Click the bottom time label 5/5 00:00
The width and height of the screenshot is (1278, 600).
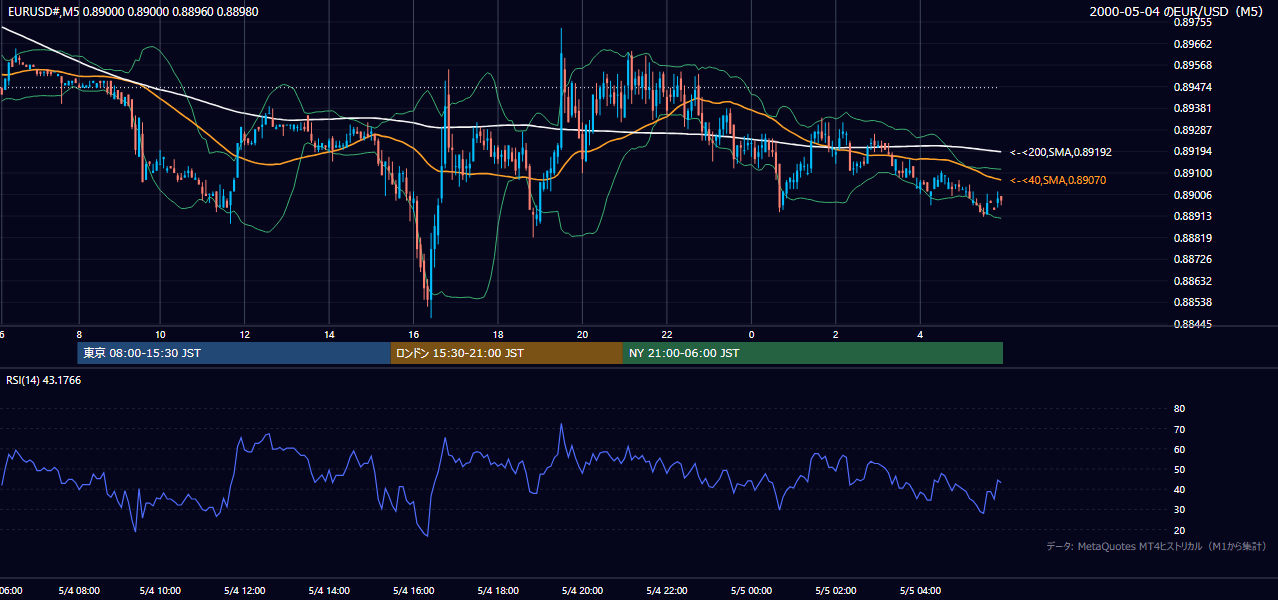[x=752, y=591]
